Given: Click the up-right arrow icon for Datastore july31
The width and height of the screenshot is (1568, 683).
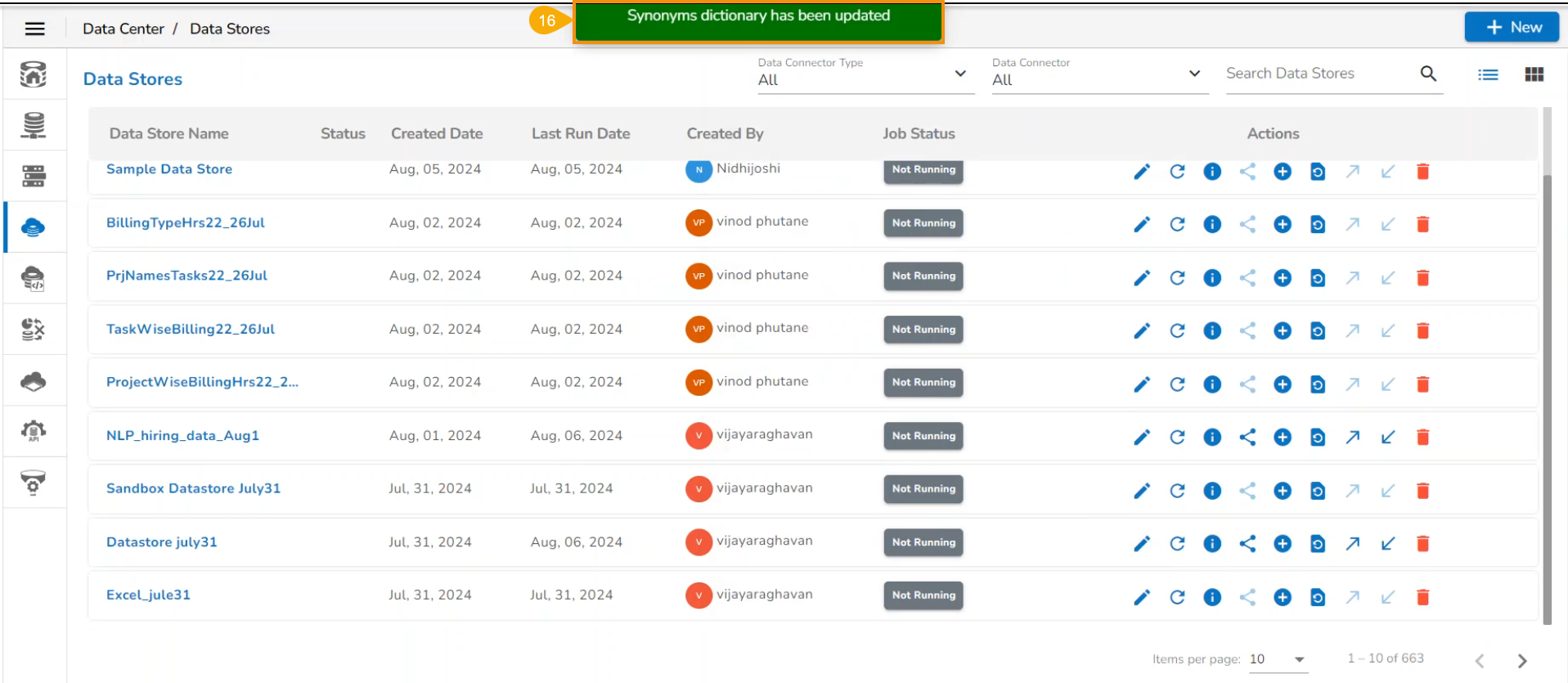Looking at the screenshot, I should click(x=1352, y=544).
